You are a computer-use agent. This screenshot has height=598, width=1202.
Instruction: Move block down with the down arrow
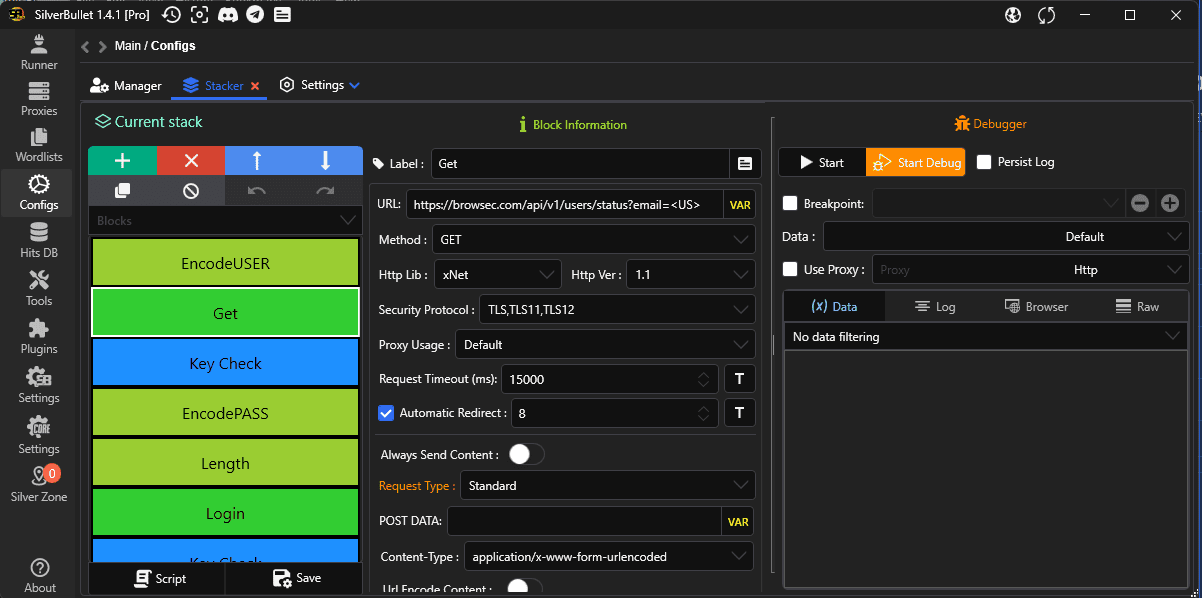point(325,161)
